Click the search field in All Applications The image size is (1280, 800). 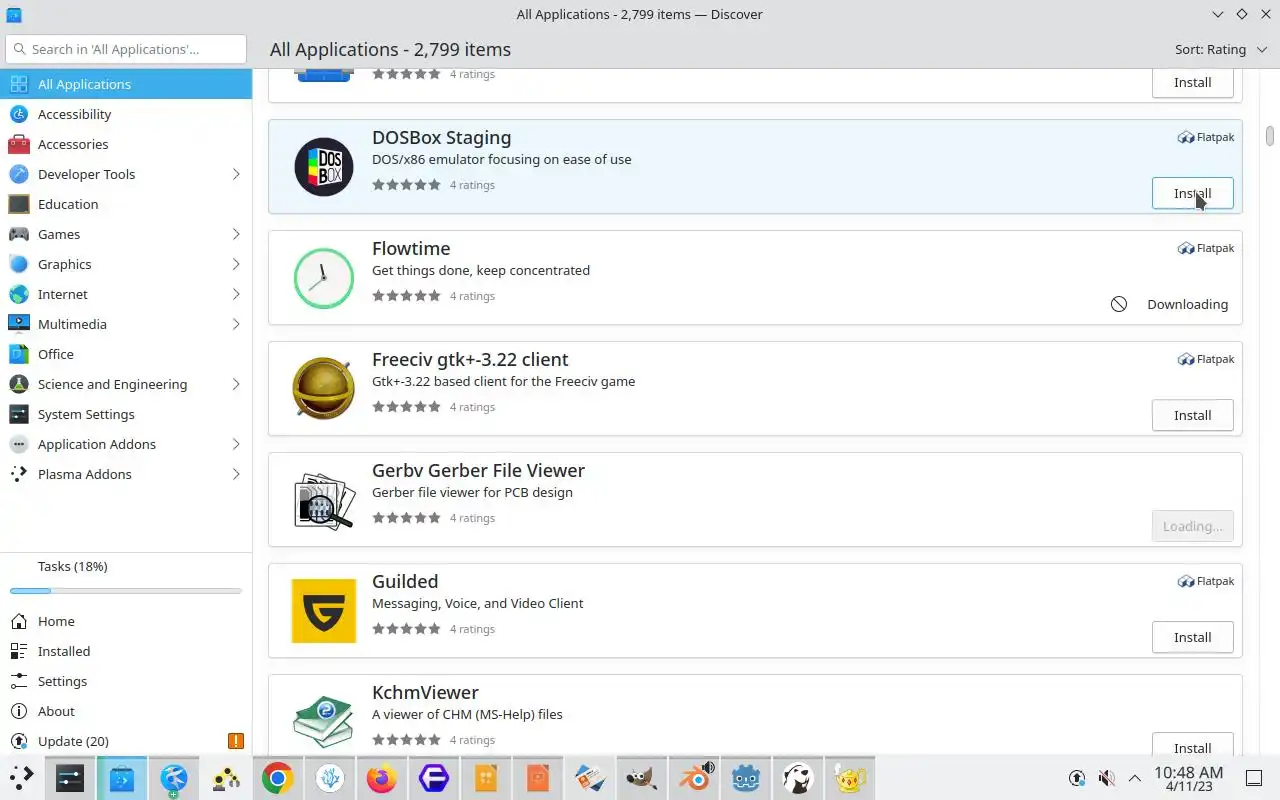coord(126,49)
